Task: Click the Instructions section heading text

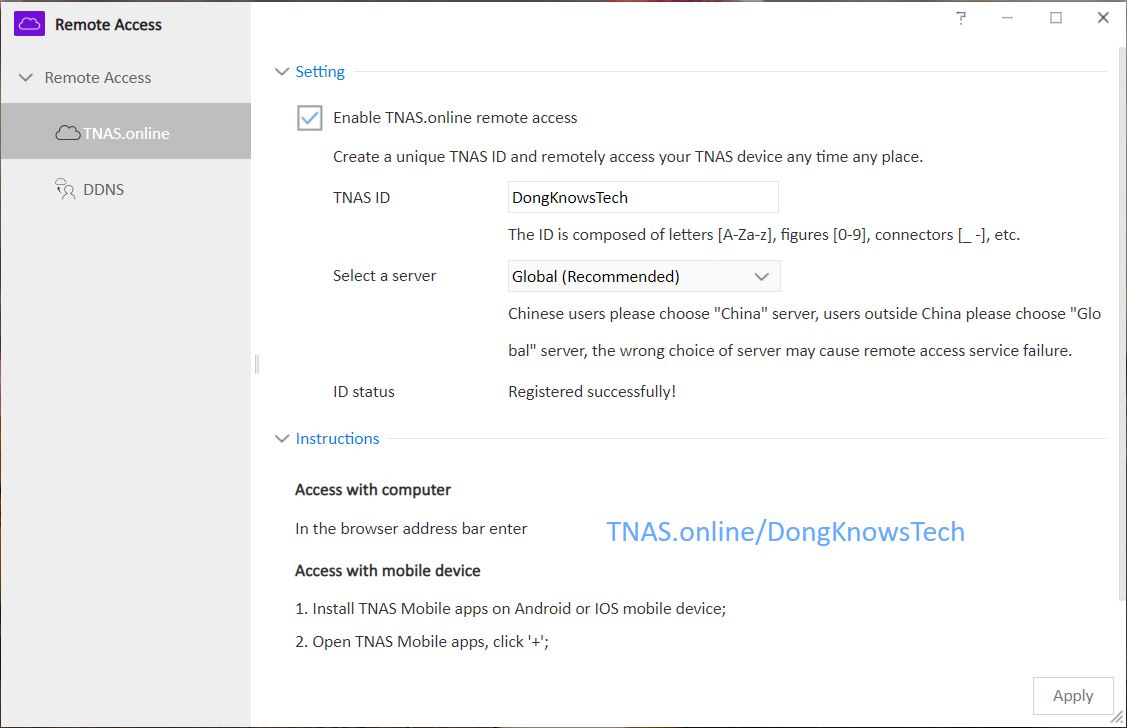Action: coord(337,439)
